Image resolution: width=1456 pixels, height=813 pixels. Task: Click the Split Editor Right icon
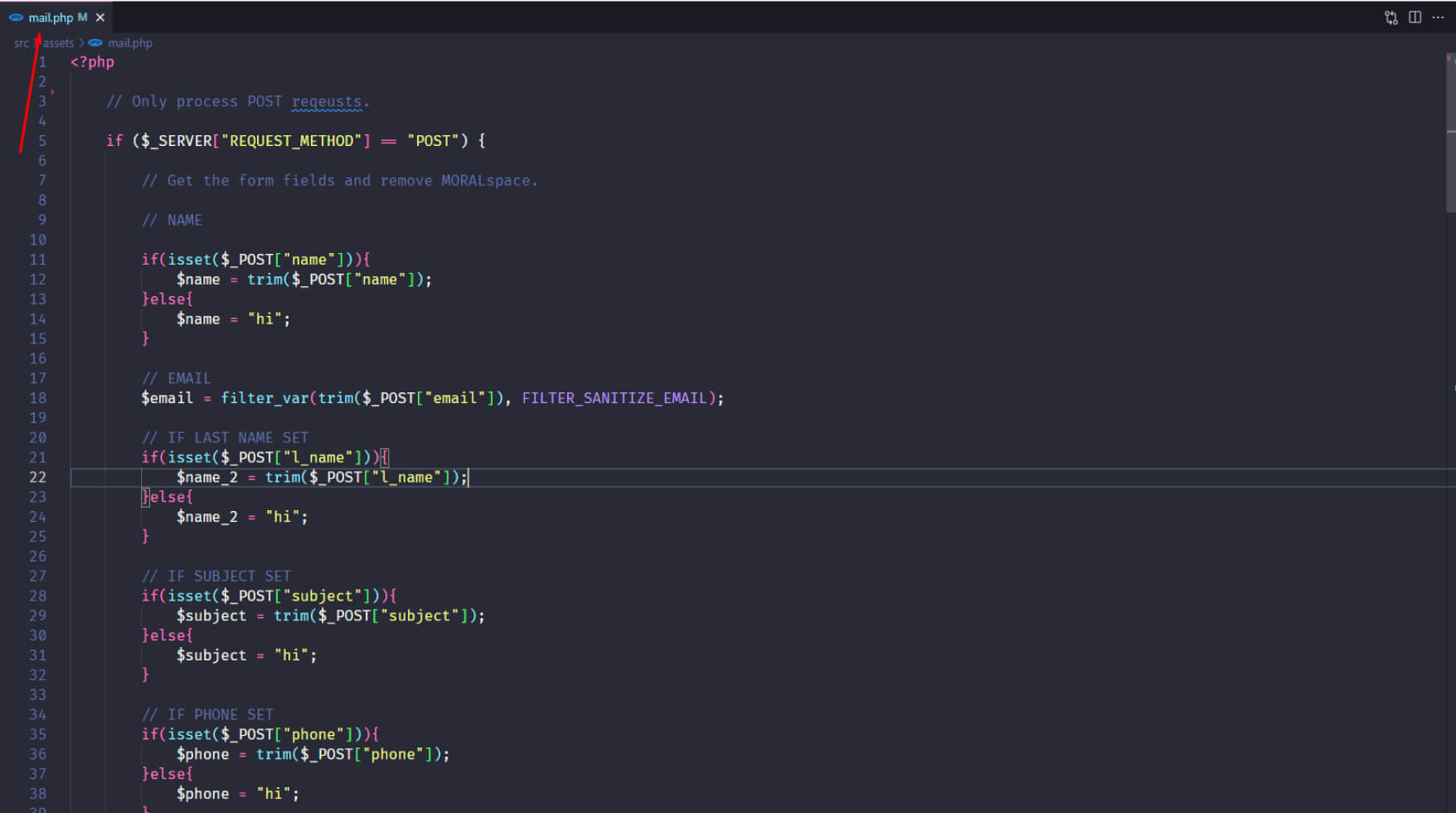[x=1415, y=17]
